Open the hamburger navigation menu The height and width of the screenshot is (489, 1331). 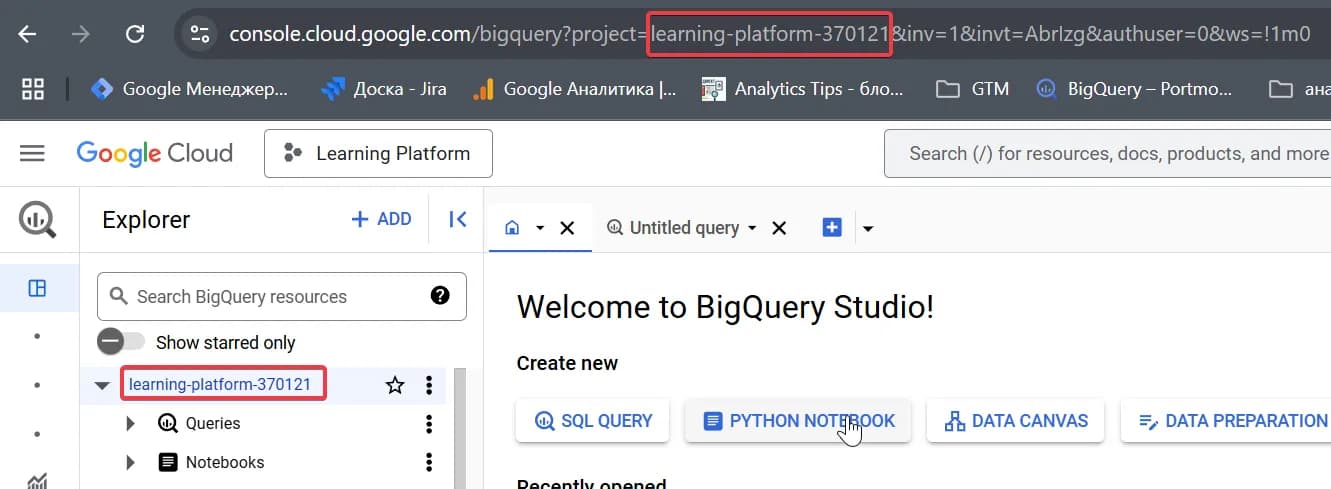(x=33, y=153)
